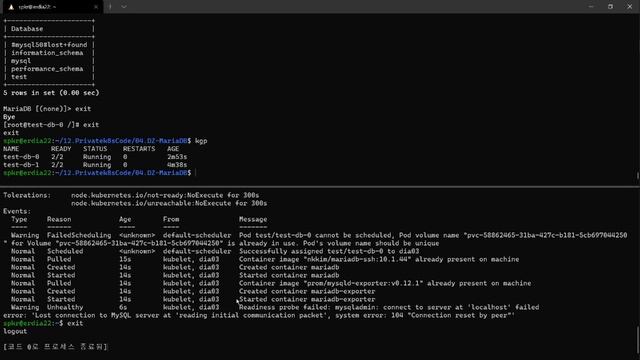Viewport: 640px width, 360px height.
Task: Select the spkr@erdia22 terminal tab
Action: 53,7
